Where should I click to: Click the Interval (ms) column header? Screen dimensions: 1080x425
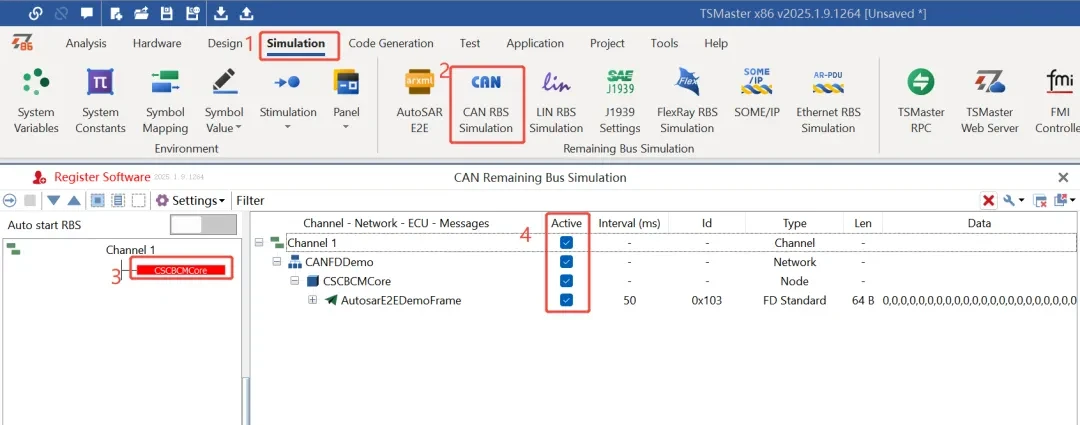tap(629, 223)
